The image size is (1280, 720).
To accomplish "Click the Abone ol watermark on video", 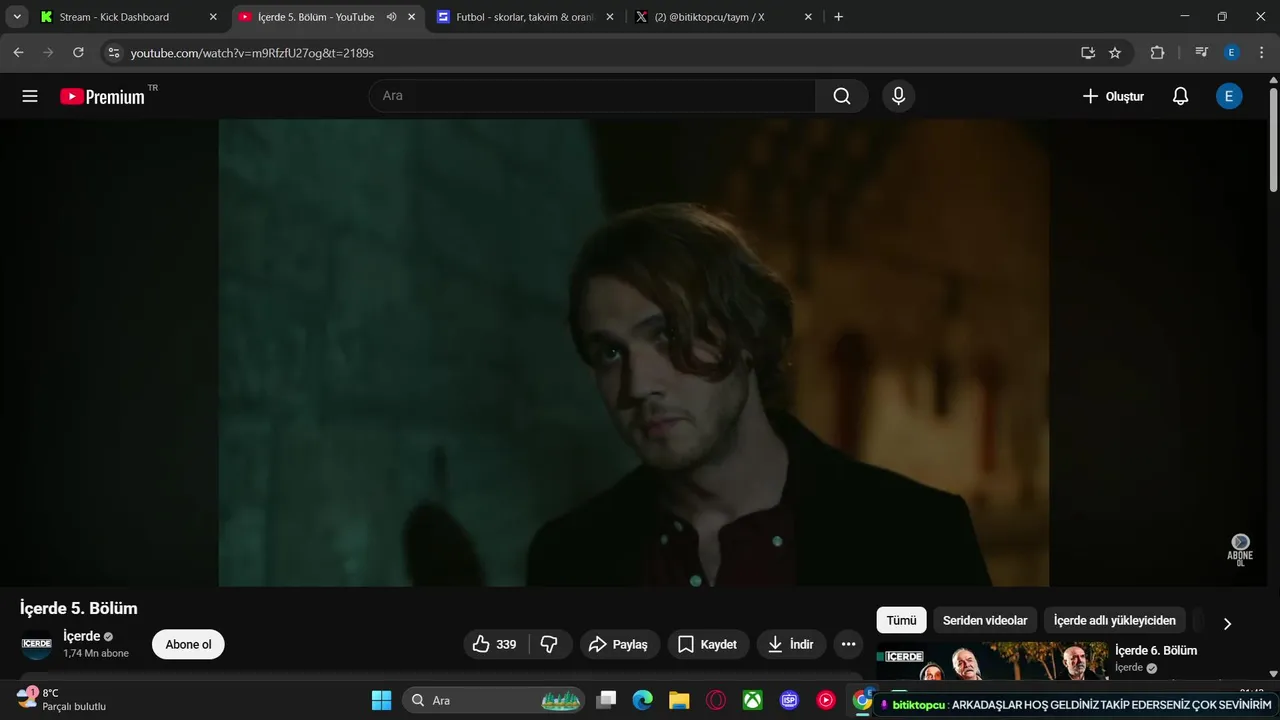I will point(1240,550).
